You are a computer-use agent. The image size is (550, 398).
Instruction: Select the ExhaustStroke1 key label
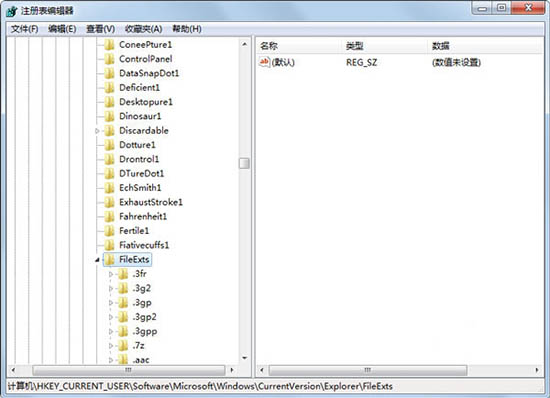coord(151,202)
